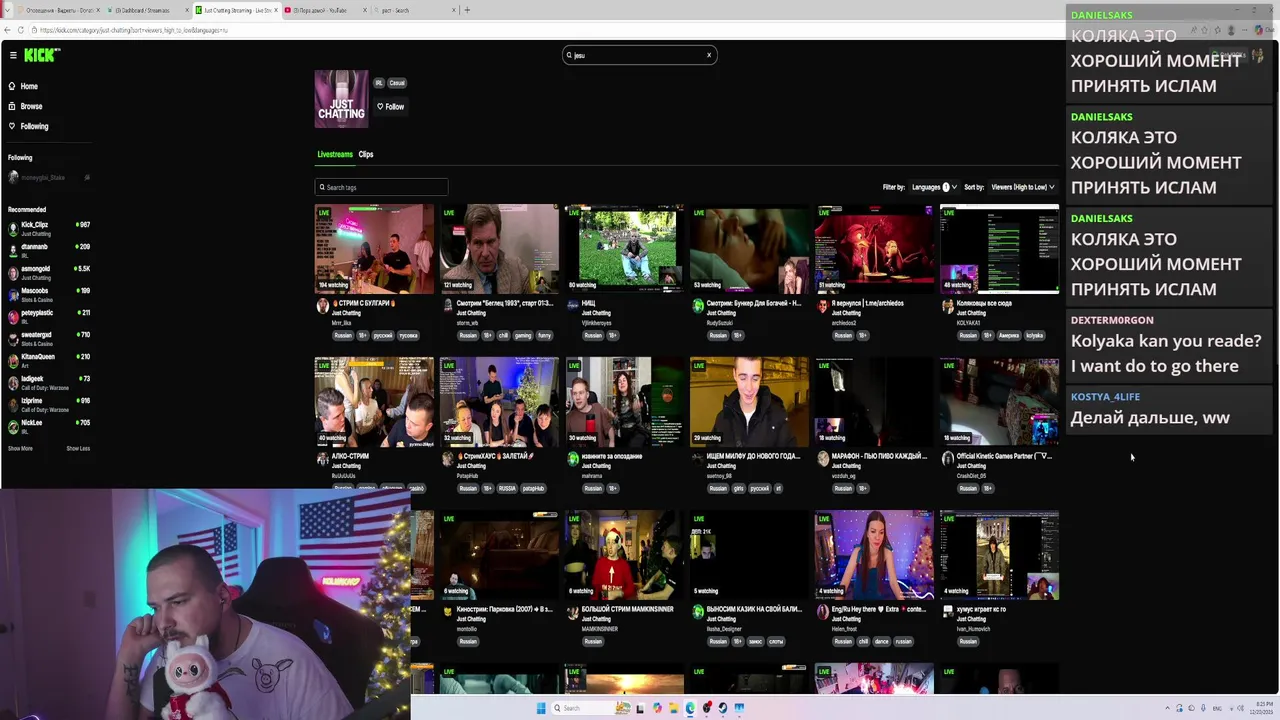The width and height of the screenshot is (1280, 720).
Task: Open Steam from the taskbar
Action: click(x=723, y=708)
